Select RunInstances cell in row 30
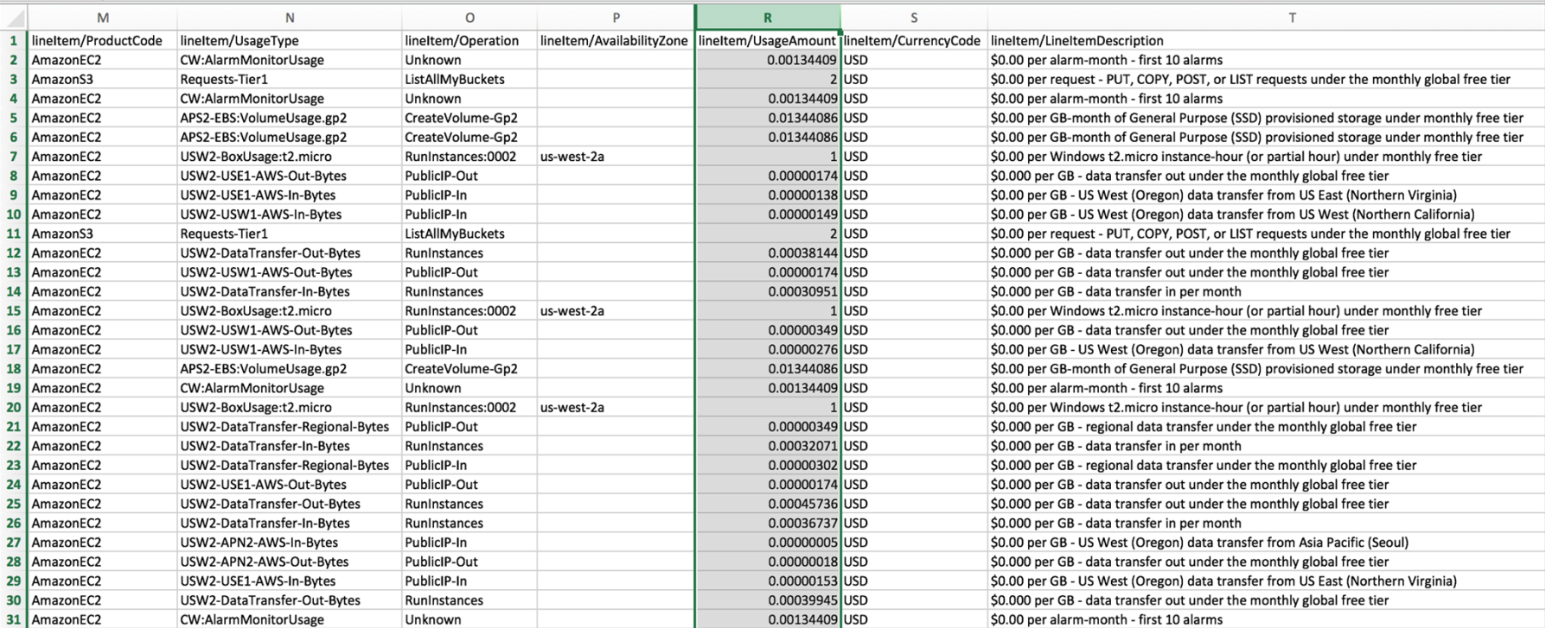 tap(469, 600)
